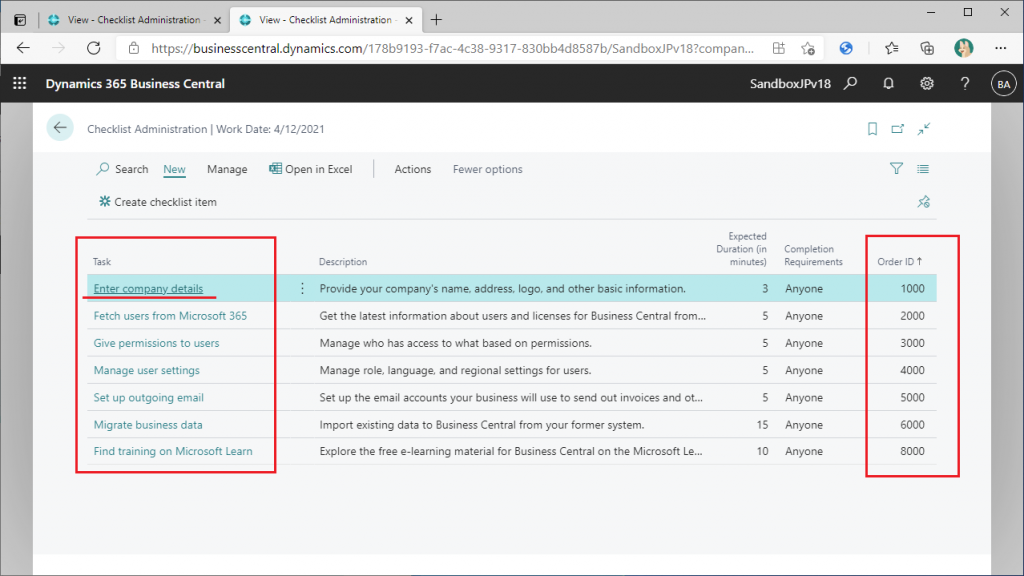The image size is (1024, 576).
Task: Click the browser address bar URL
Action: point(453,48)
